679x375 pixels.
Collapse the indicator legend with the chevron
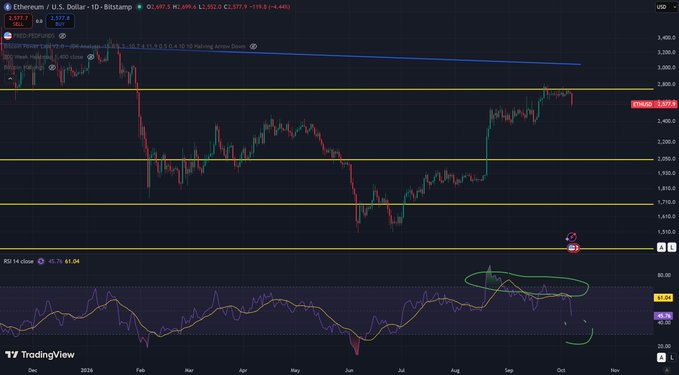[x=10, y=79]
